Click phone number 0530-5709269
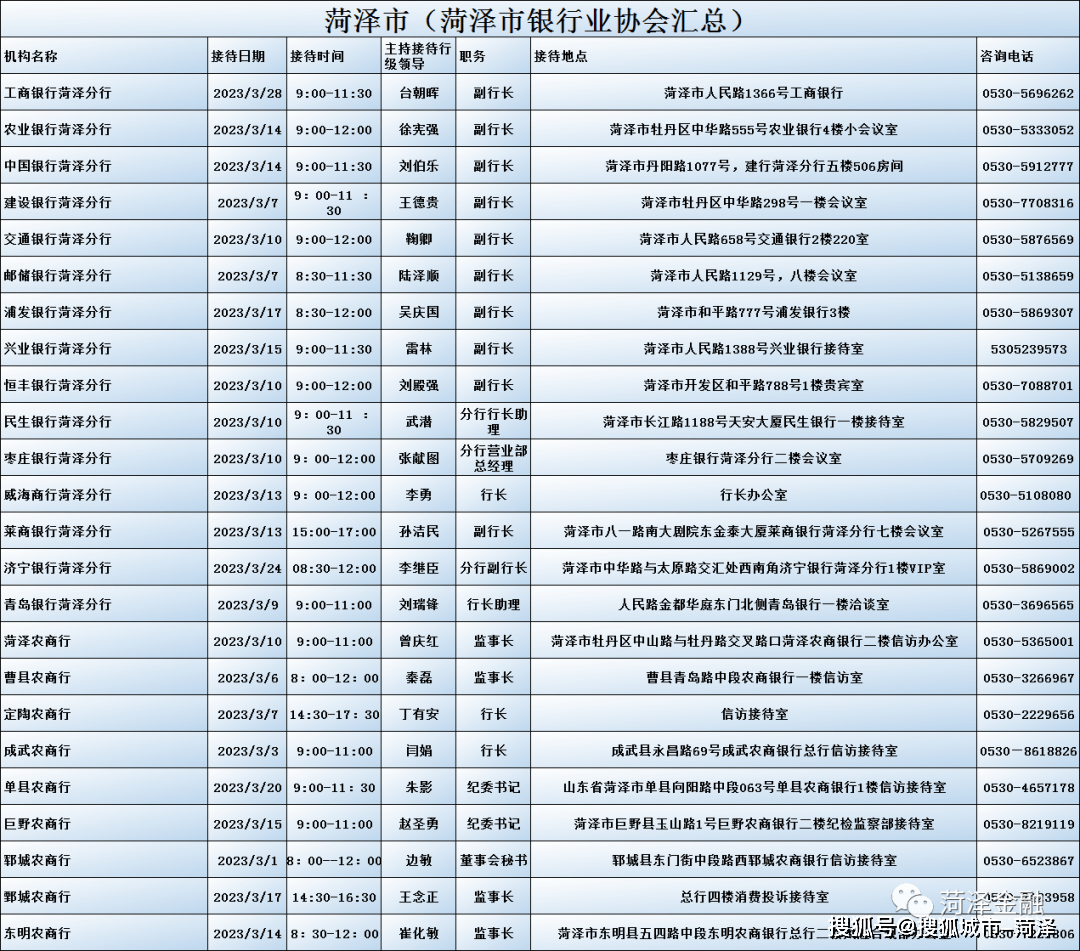Viewport: 1080px width, 951px height. click(1028, 459)
